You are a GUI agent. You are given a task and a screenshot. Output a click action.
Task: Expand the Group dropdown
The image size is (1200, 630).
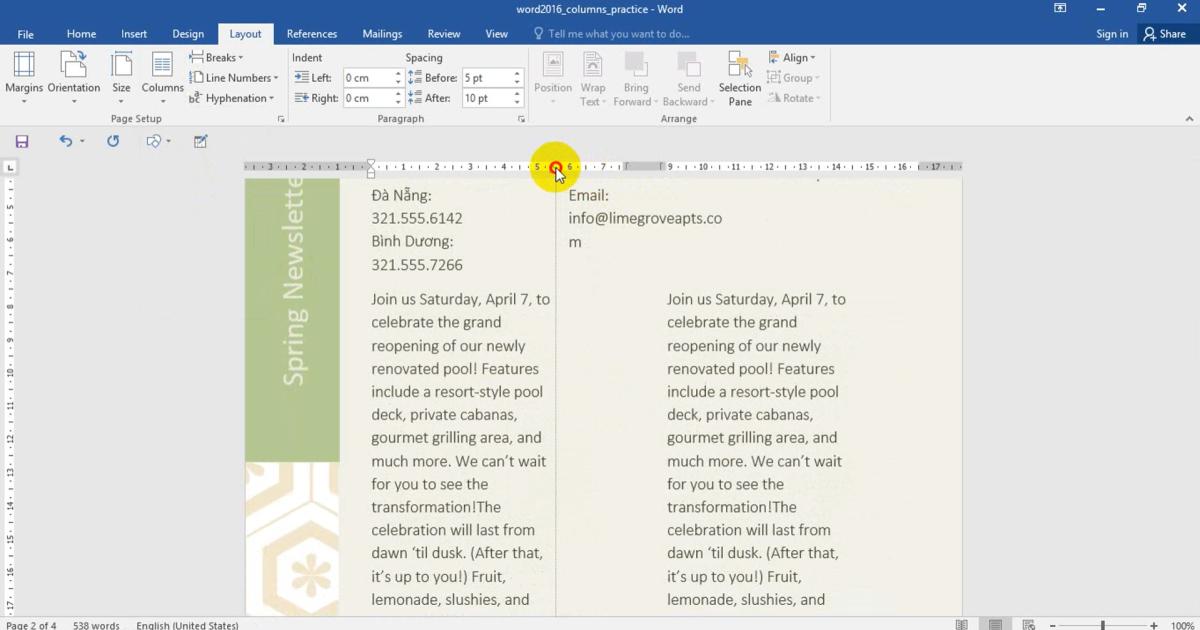click(x=794, y=78)
